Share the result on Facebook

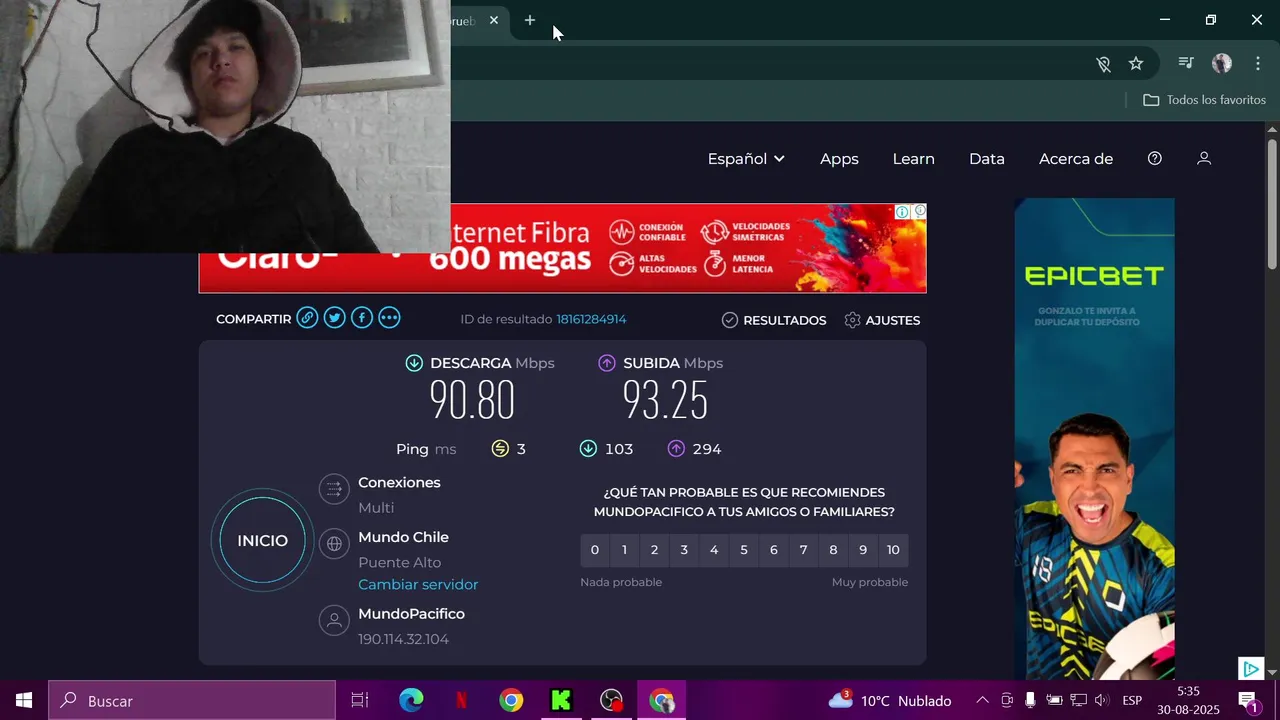(x=362, y=318)
